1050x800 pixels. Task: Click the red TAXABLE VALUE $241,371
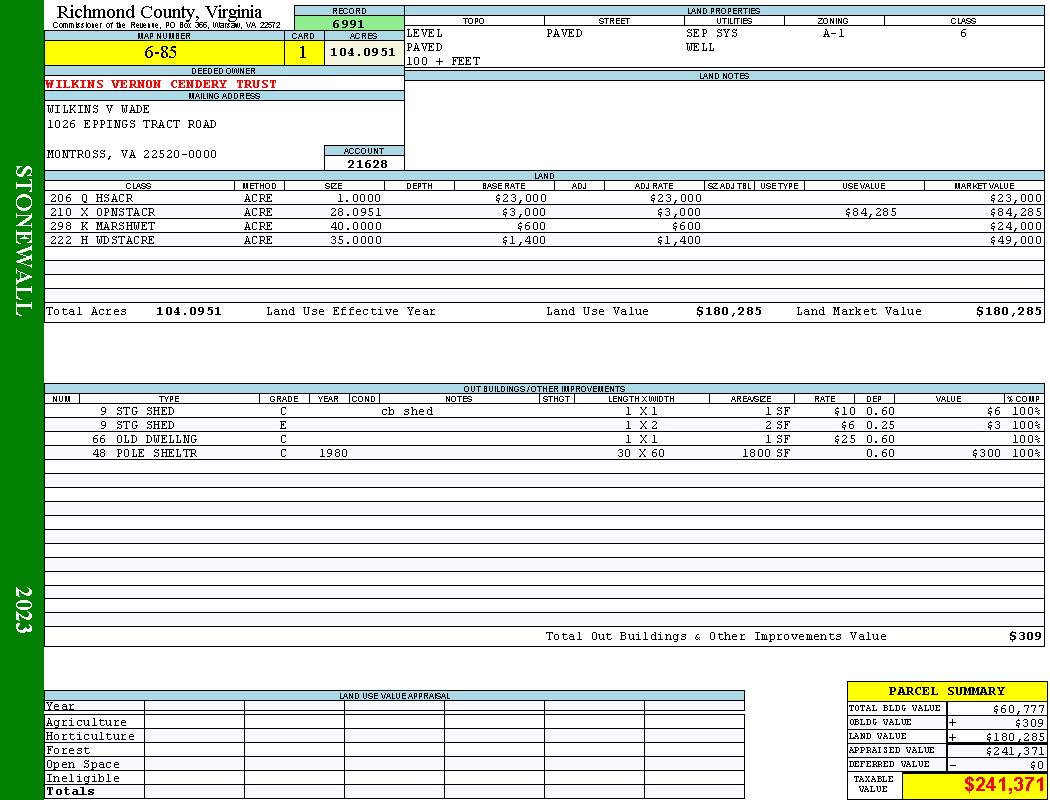click(1004, 785)
